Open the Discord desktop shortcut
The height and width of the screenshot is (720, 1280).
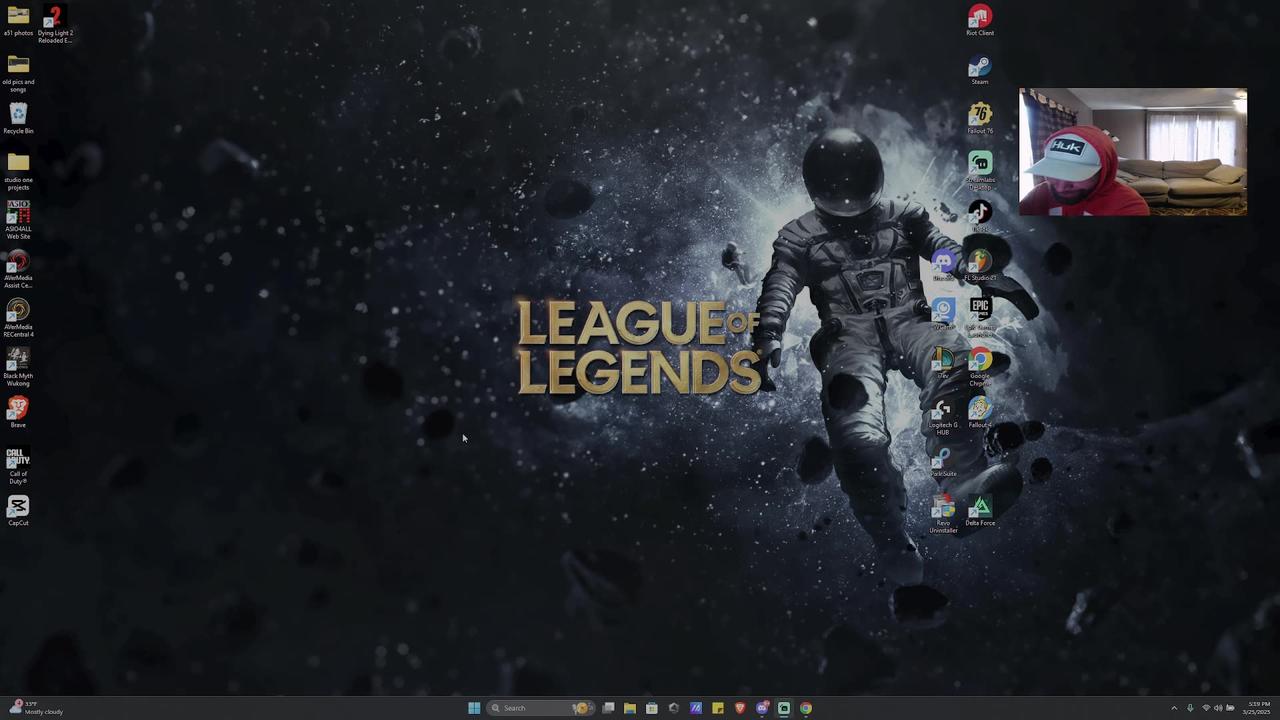click(943, 266)
